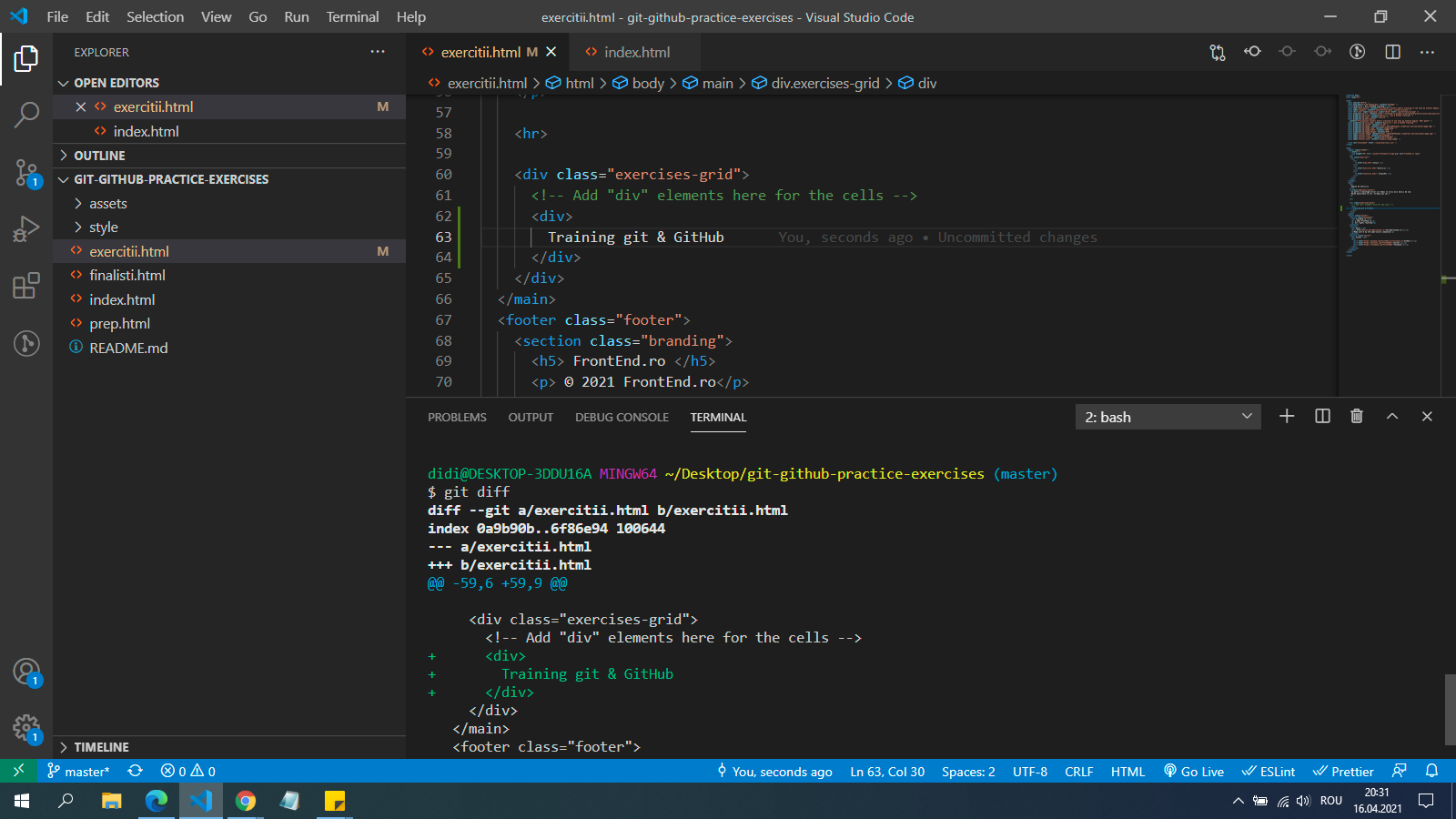Create a new terminal with plus icon
Viewport: 1456px width, 819px height.
pyautogui.click(x=1287, y=416)
